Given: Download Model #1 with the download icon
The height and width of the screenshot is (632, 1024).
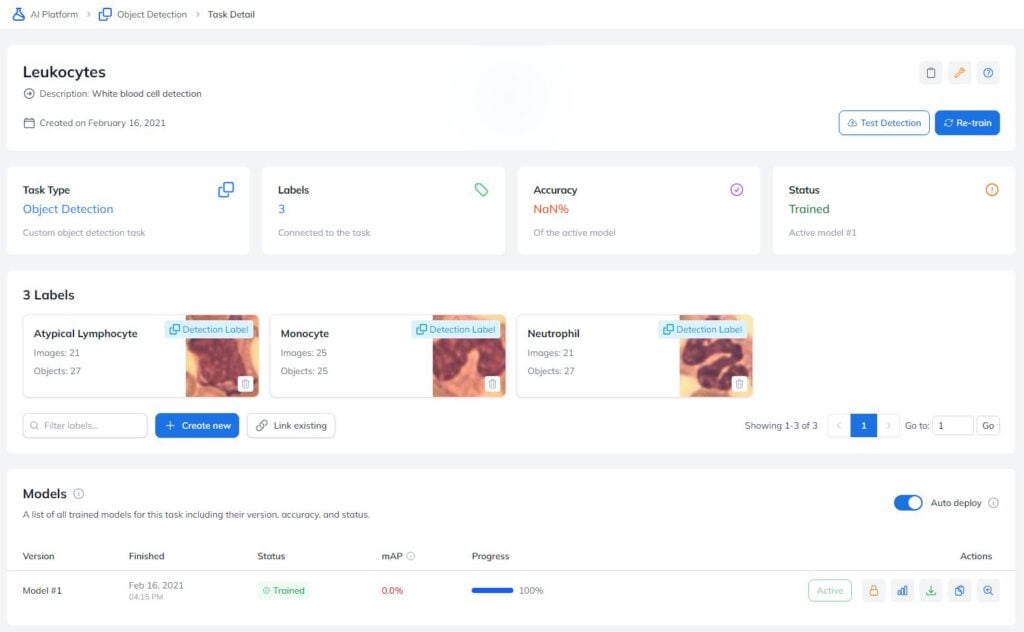Looking at the screenshot, I should click(931, 590).
